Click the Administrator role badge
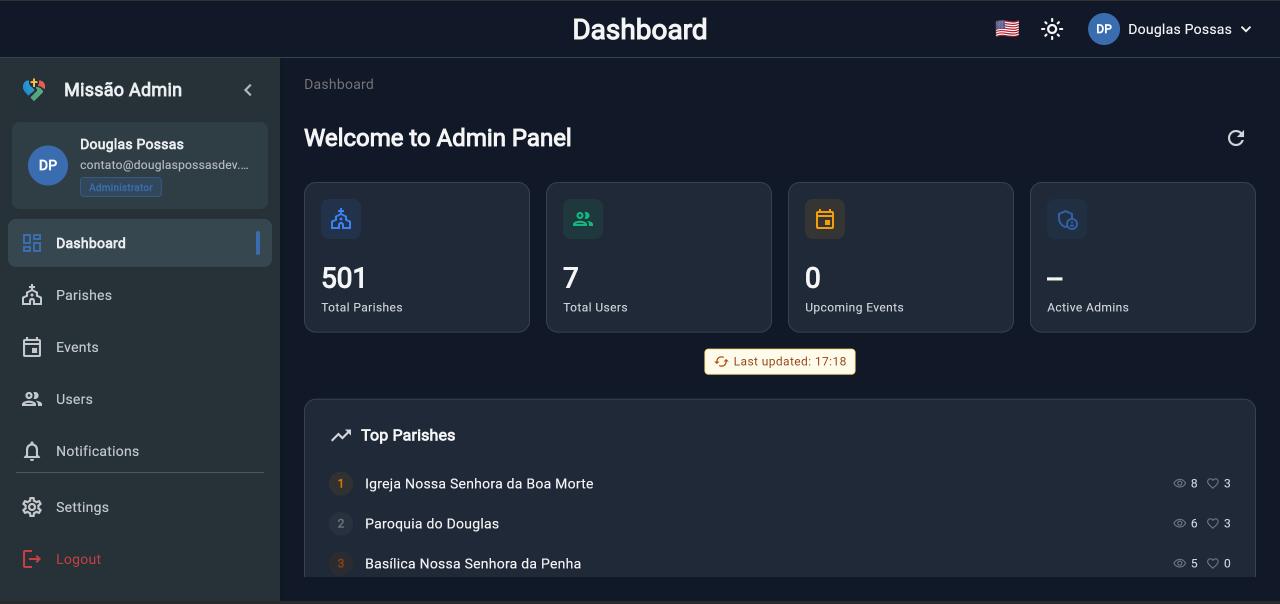 point(120,186)
